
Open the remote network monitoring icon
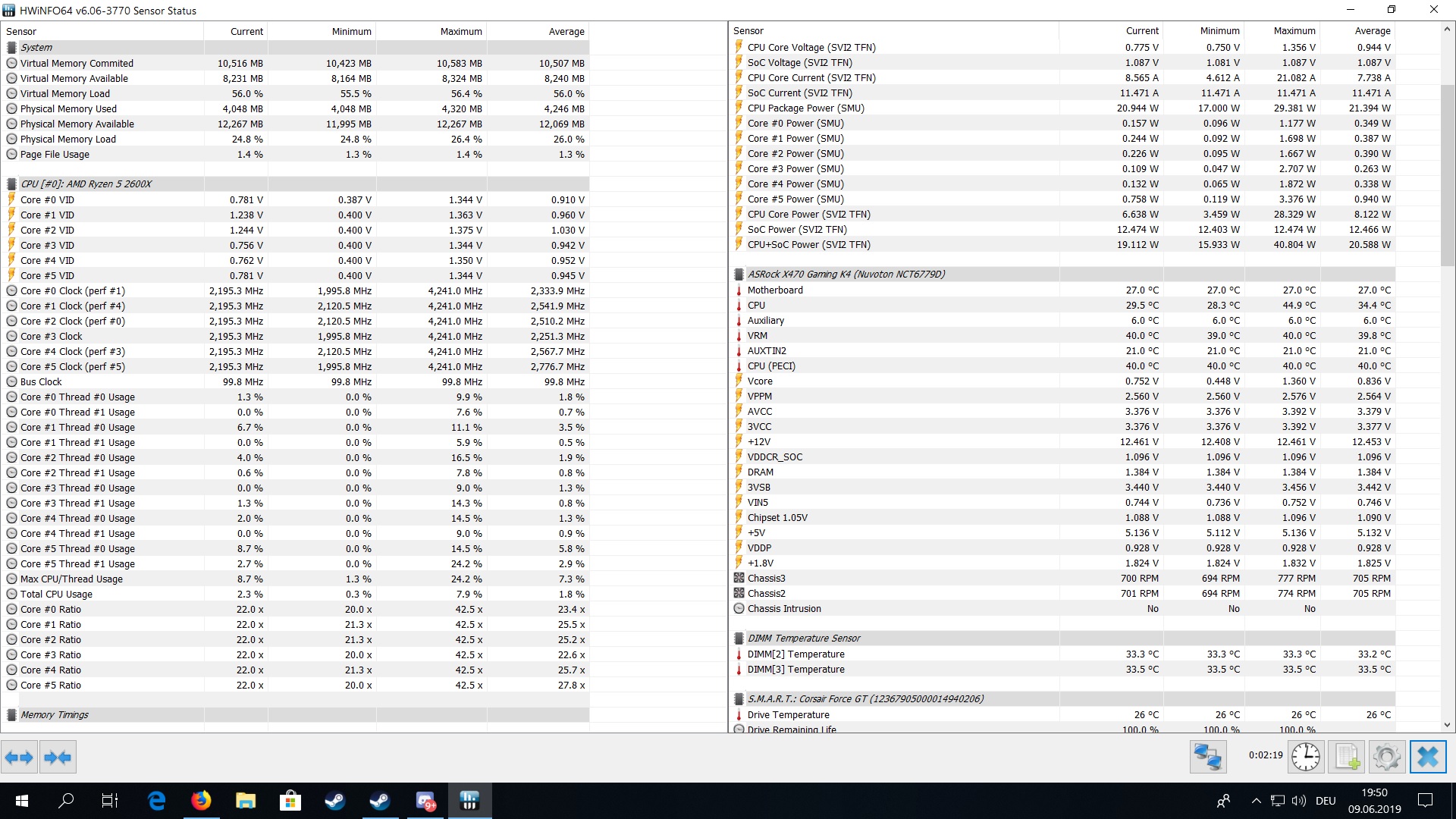[x=1207, y=757]
